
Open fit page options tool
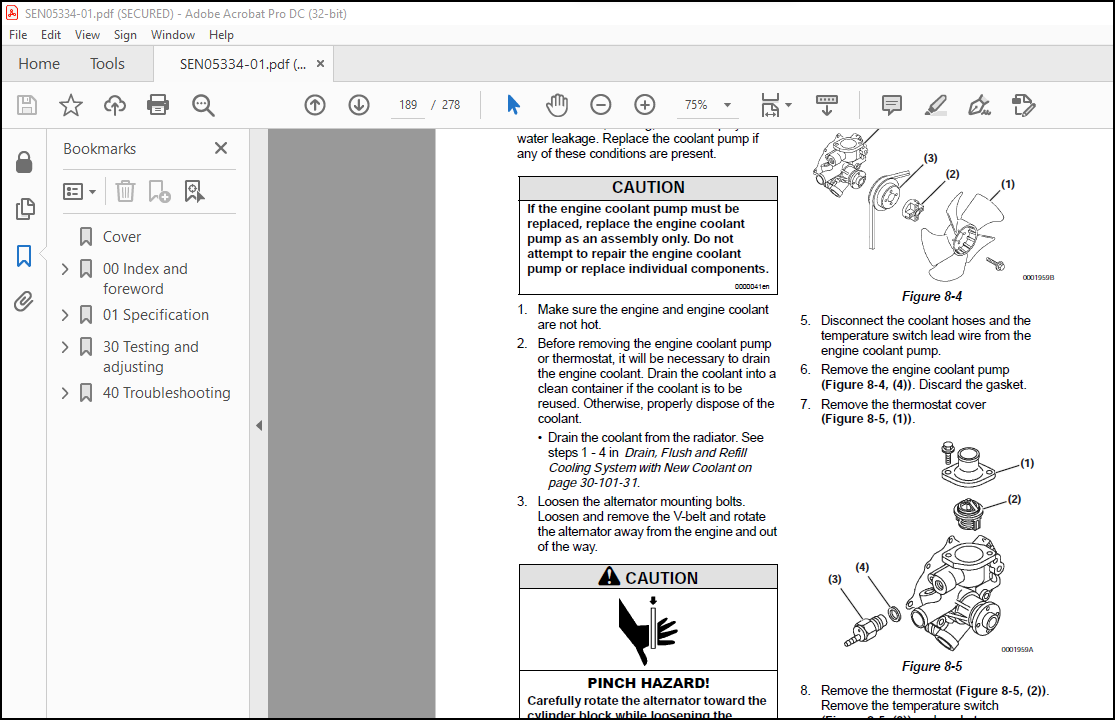[x=770, y=105]
